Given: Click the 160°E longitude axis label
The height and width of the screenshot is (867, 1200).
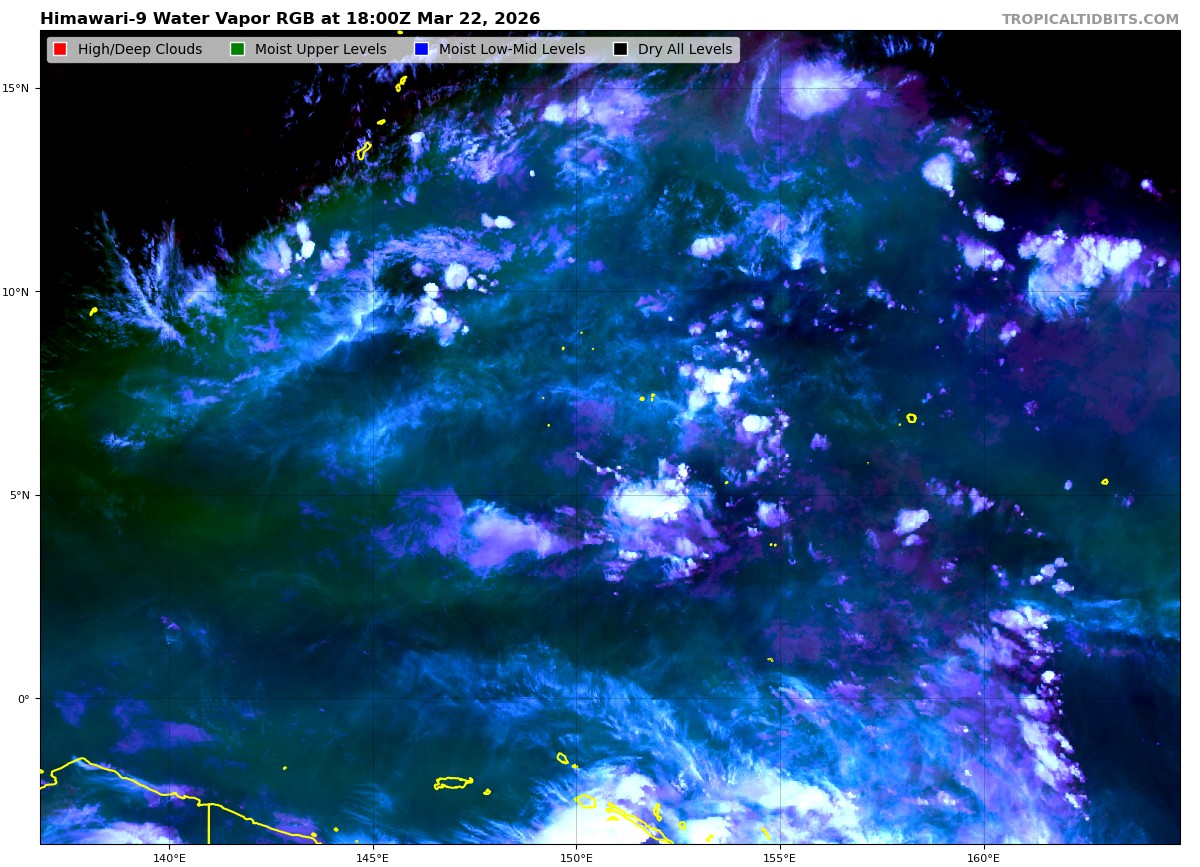Looking at the screenshot, I should click(x=983, y=857).
